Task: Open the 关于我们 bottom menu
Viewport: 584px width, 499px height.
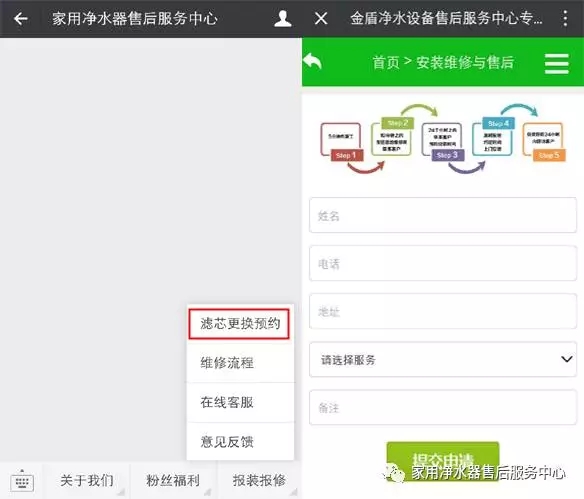Action: coord(87,481)
